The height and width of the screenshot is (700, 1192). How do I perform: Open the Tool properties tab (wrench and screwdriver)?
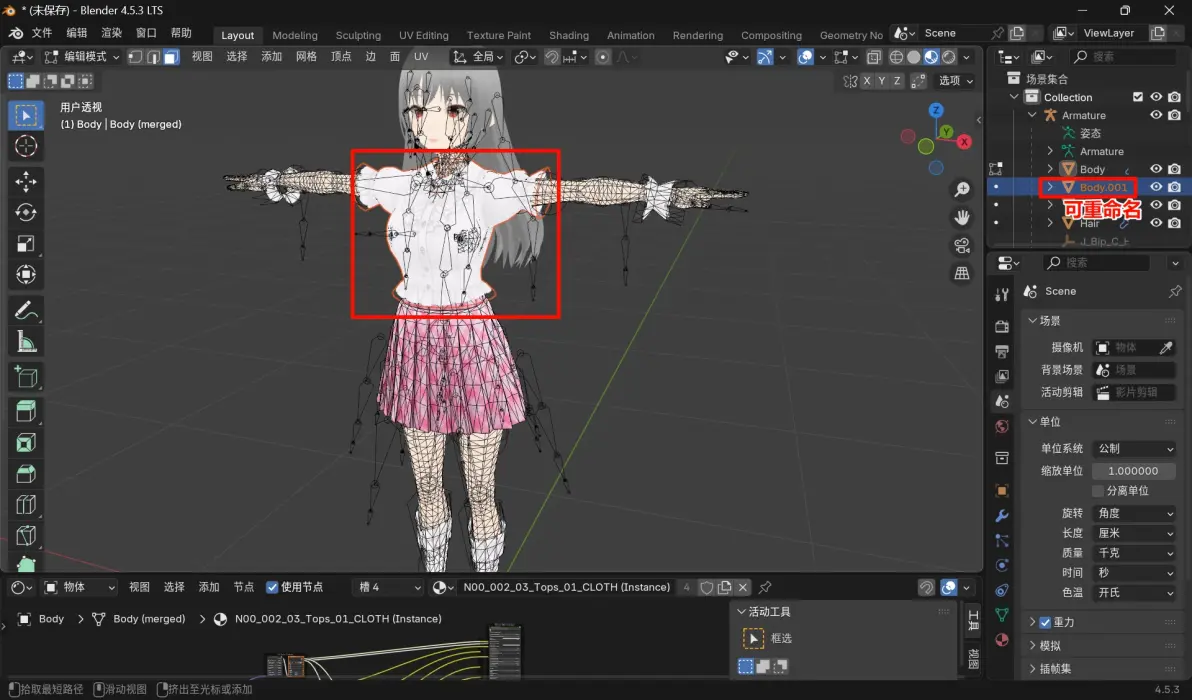point(1002,295)
